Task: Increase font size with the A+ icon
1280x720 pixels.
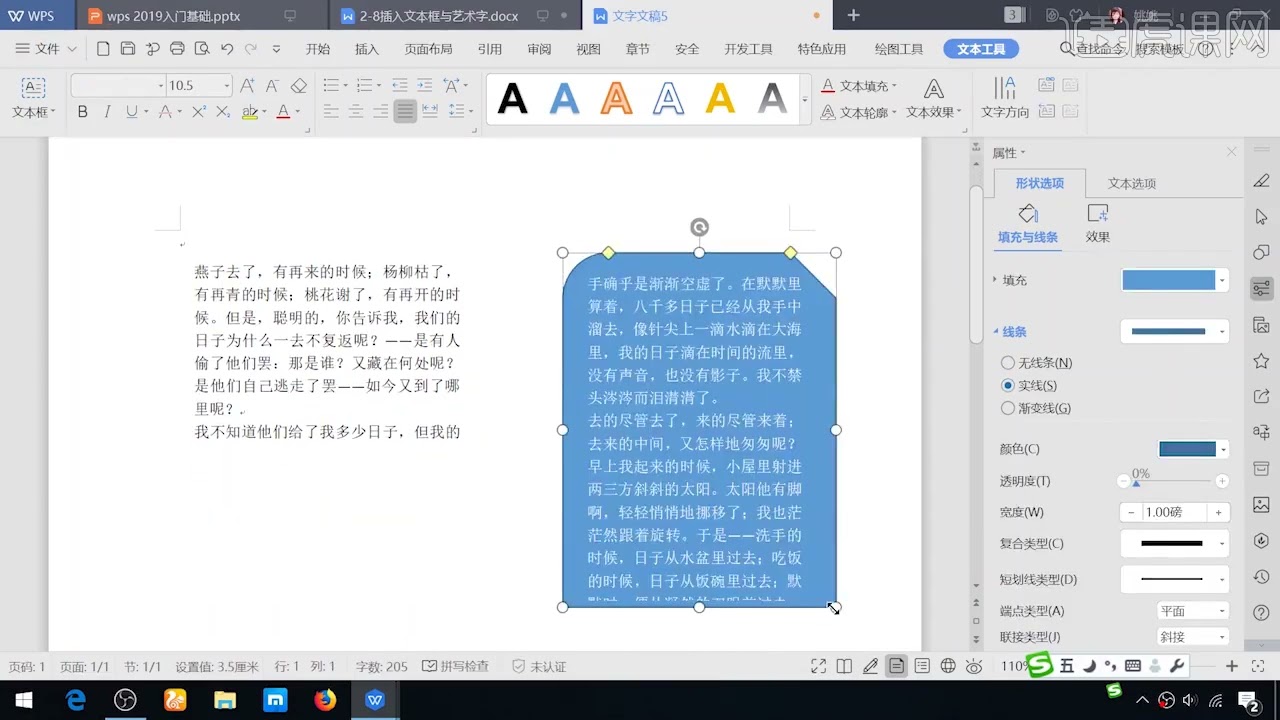Action: click(x=247, y=86)
